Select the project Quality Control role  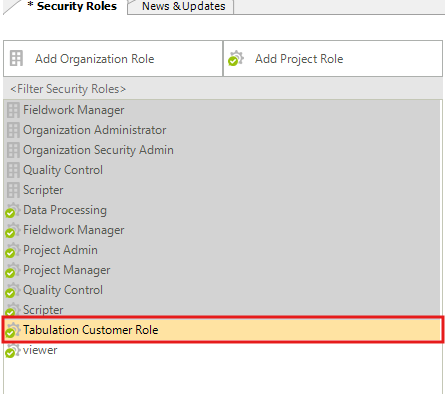pyautogui.click(x=223, y=290)
